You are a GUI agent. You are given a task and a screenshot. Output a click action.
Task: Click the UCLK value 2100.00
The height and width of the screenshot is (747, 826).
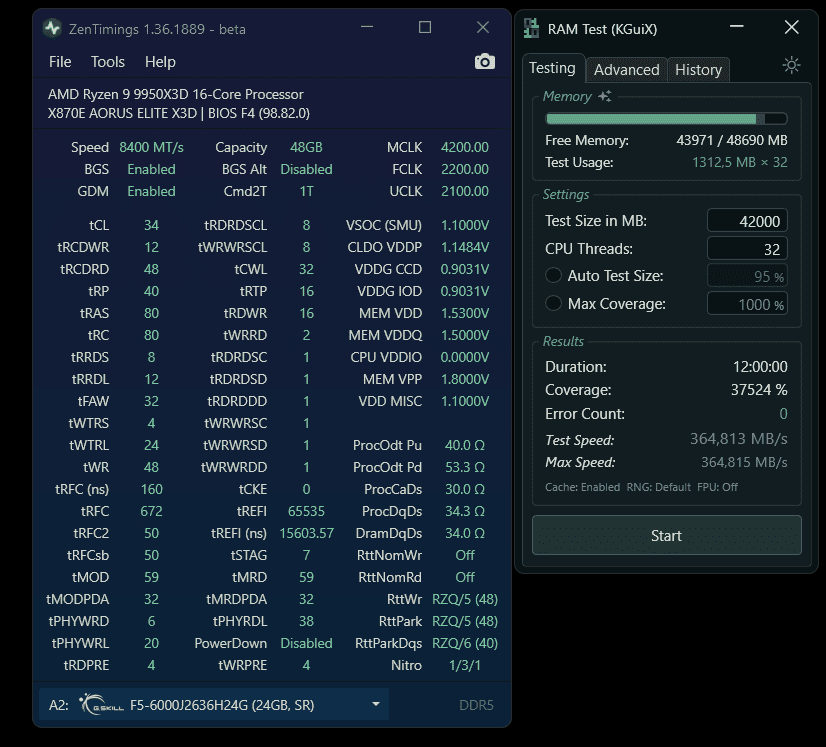click(465, 191)
